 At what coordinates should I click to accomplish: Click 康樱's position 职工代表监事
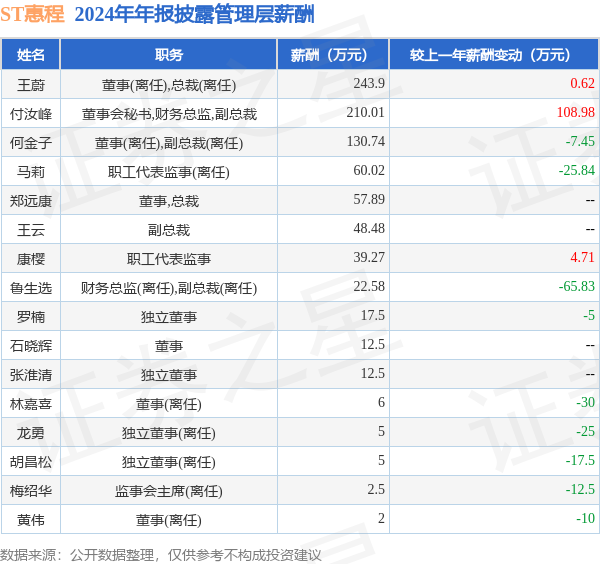(169, 259)
